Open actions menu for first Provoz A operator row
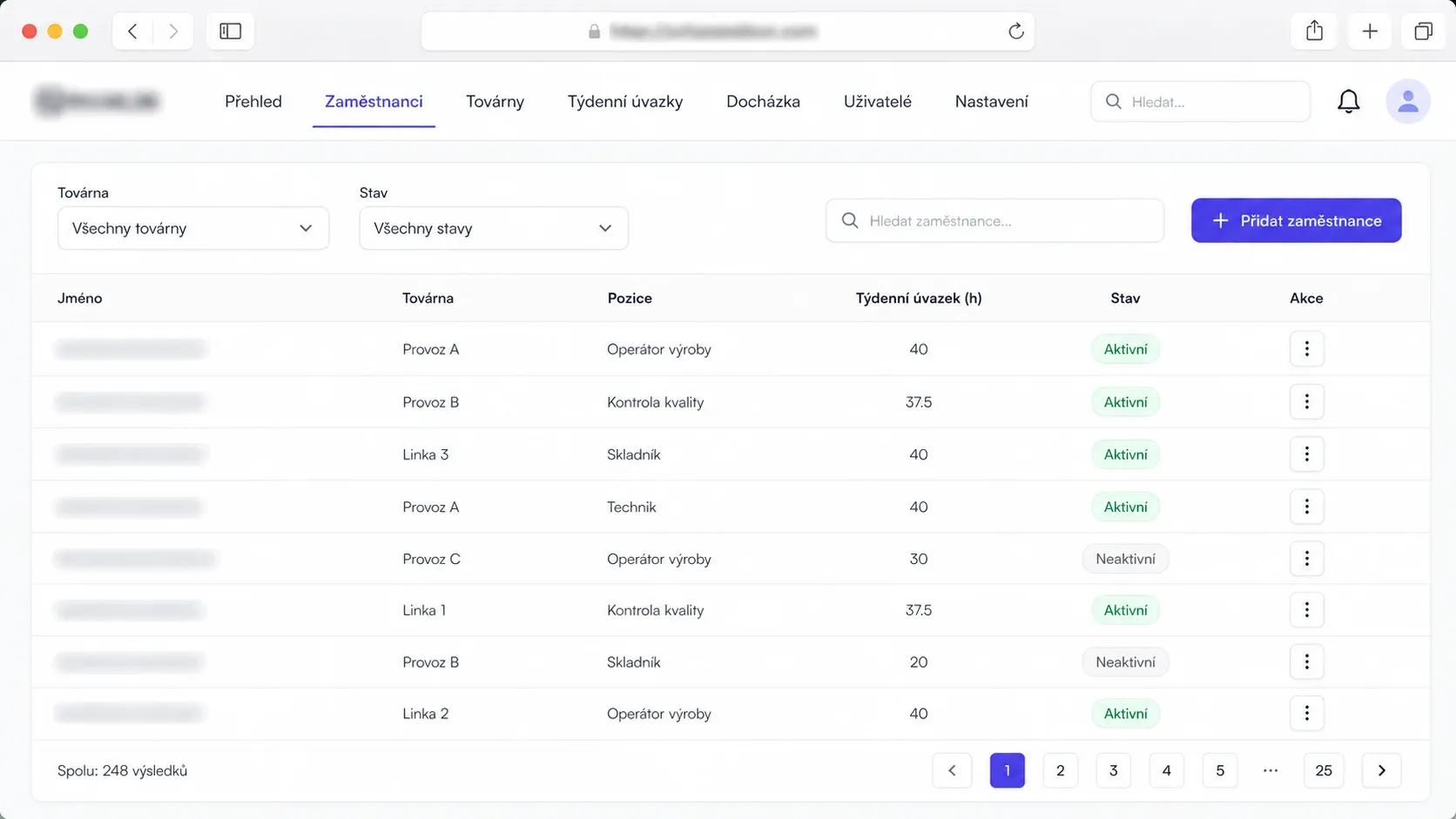 1306,349
